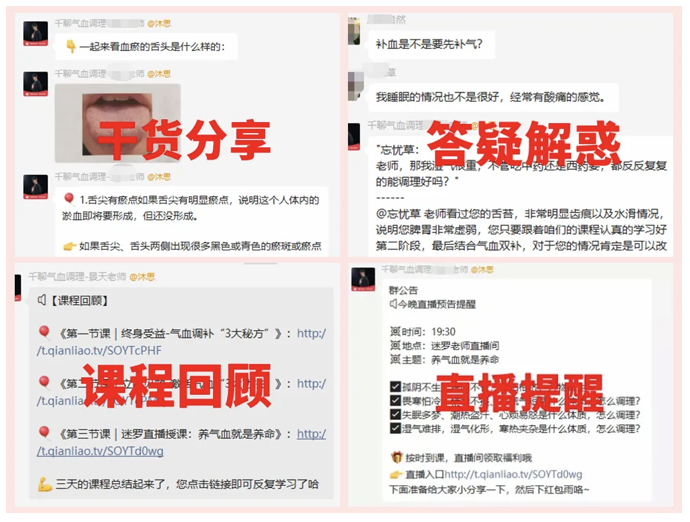This screenshot has height=522, width=690.
Task: Click the teacher avatar in top-left message
Action: [36, 33]
